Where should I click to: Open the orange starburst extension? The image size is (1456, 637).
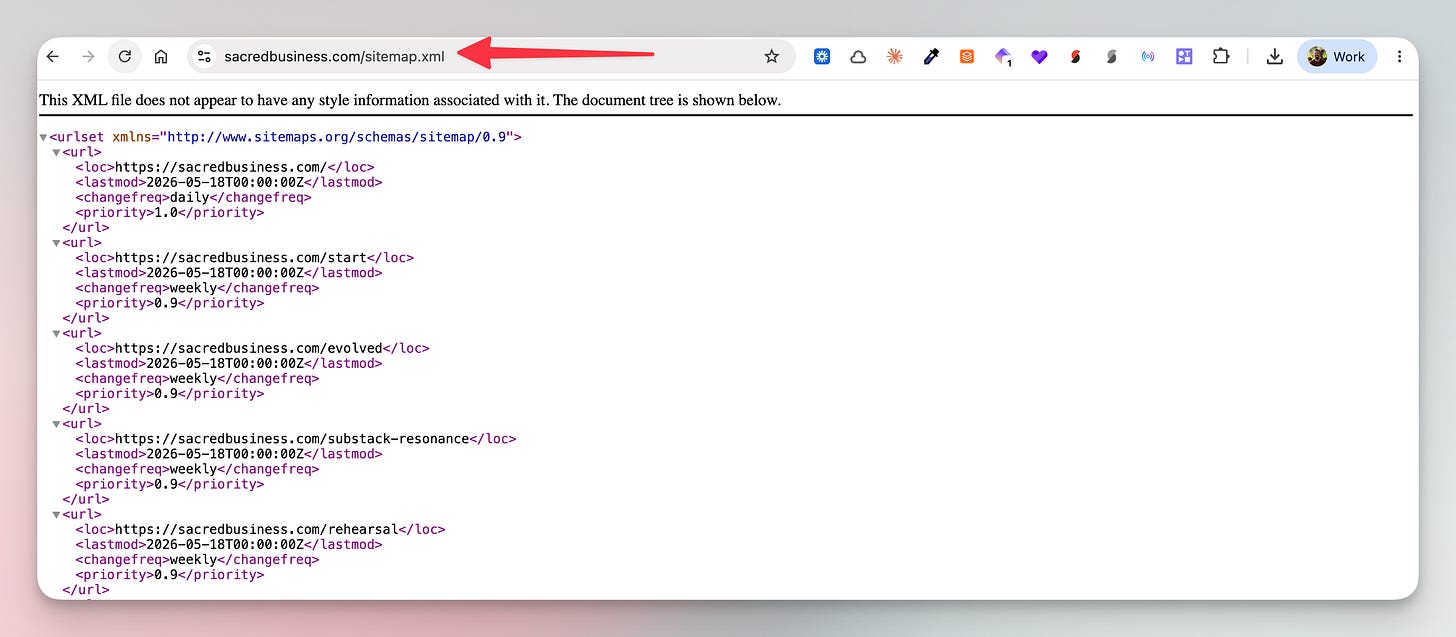pyautogui.click(x=894, y=57)
